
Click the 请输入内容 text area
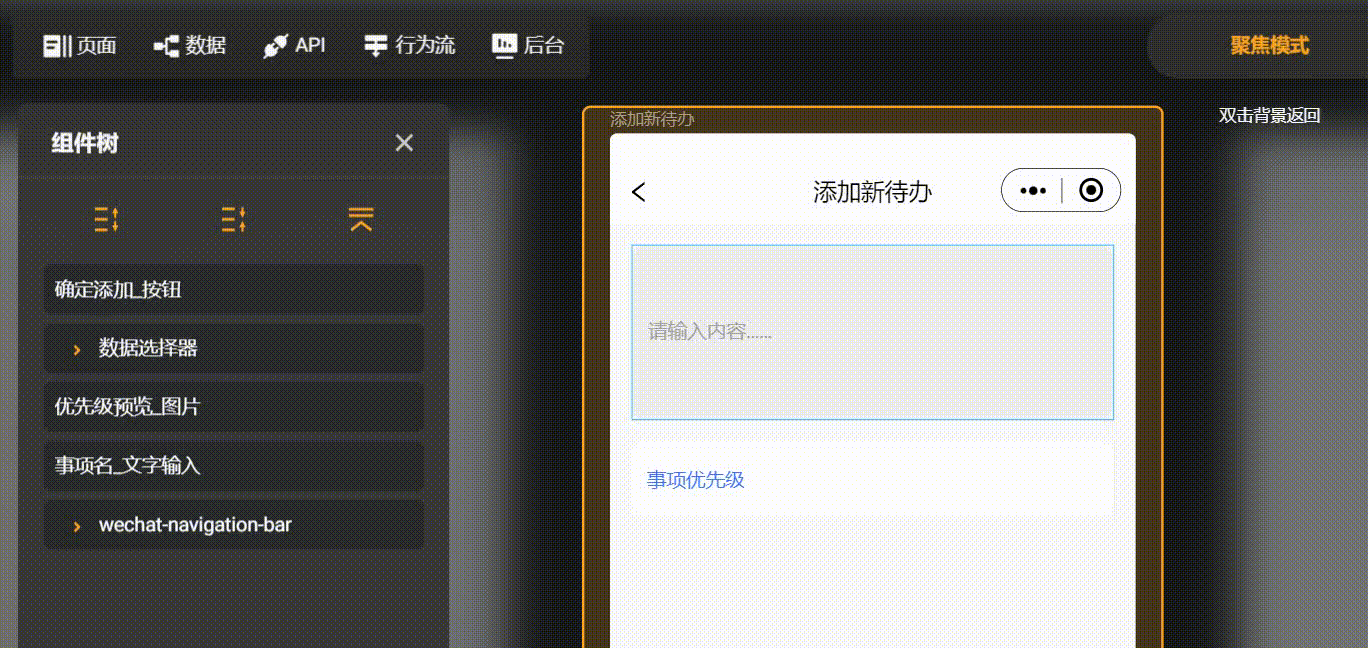(872, 332)
